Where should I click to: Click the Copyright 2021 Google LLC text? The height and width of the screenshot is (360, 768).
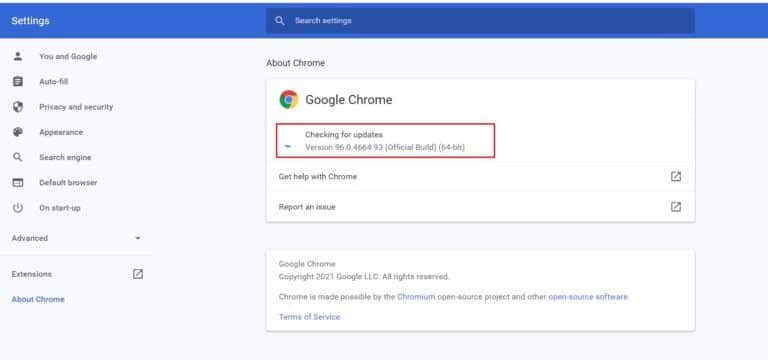(364, 277)
